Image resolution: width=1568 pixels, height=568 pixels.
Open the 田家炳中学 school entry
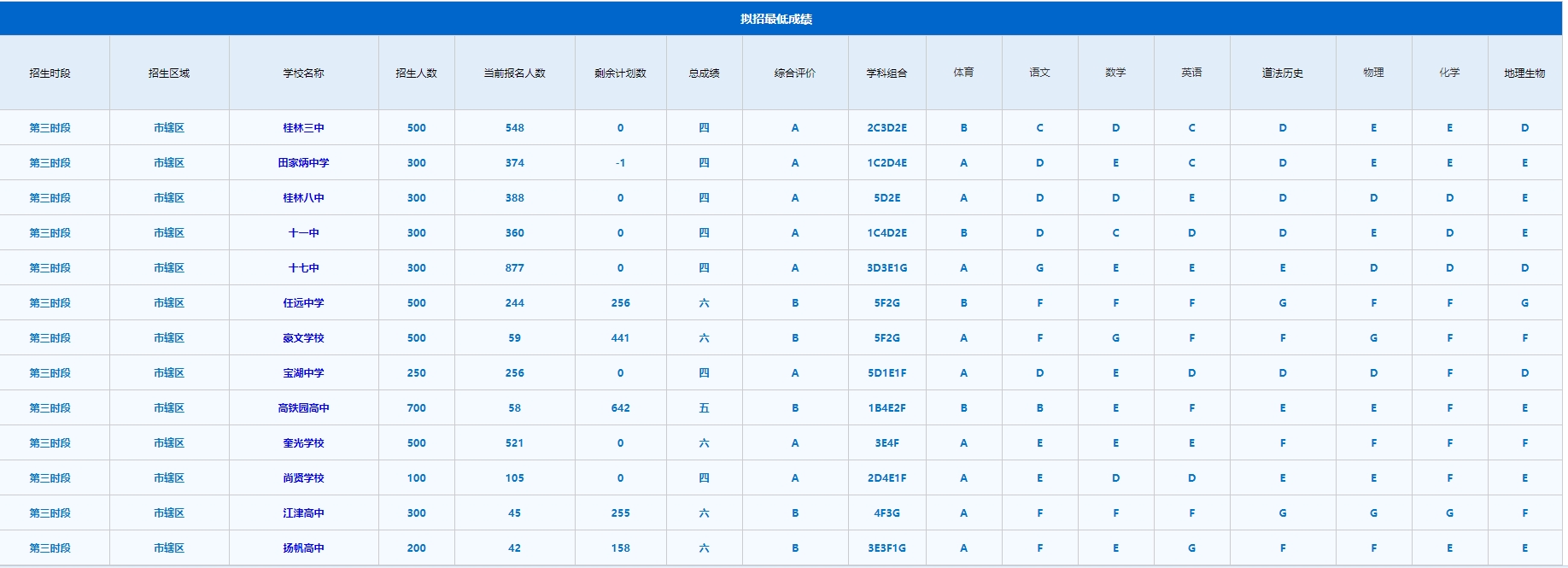tap(303, 163)
